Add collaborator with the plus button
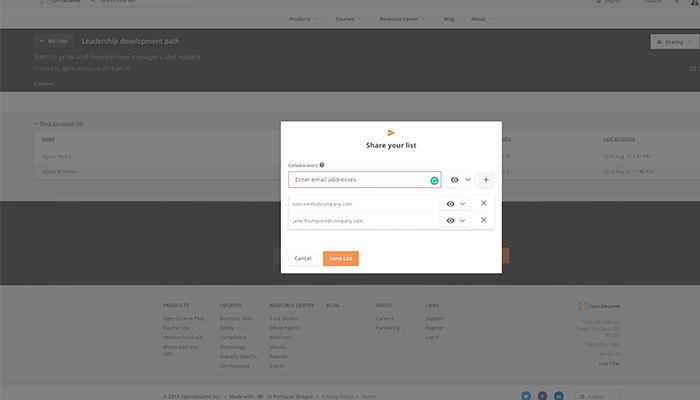700x400 pixels. point(486,180)
